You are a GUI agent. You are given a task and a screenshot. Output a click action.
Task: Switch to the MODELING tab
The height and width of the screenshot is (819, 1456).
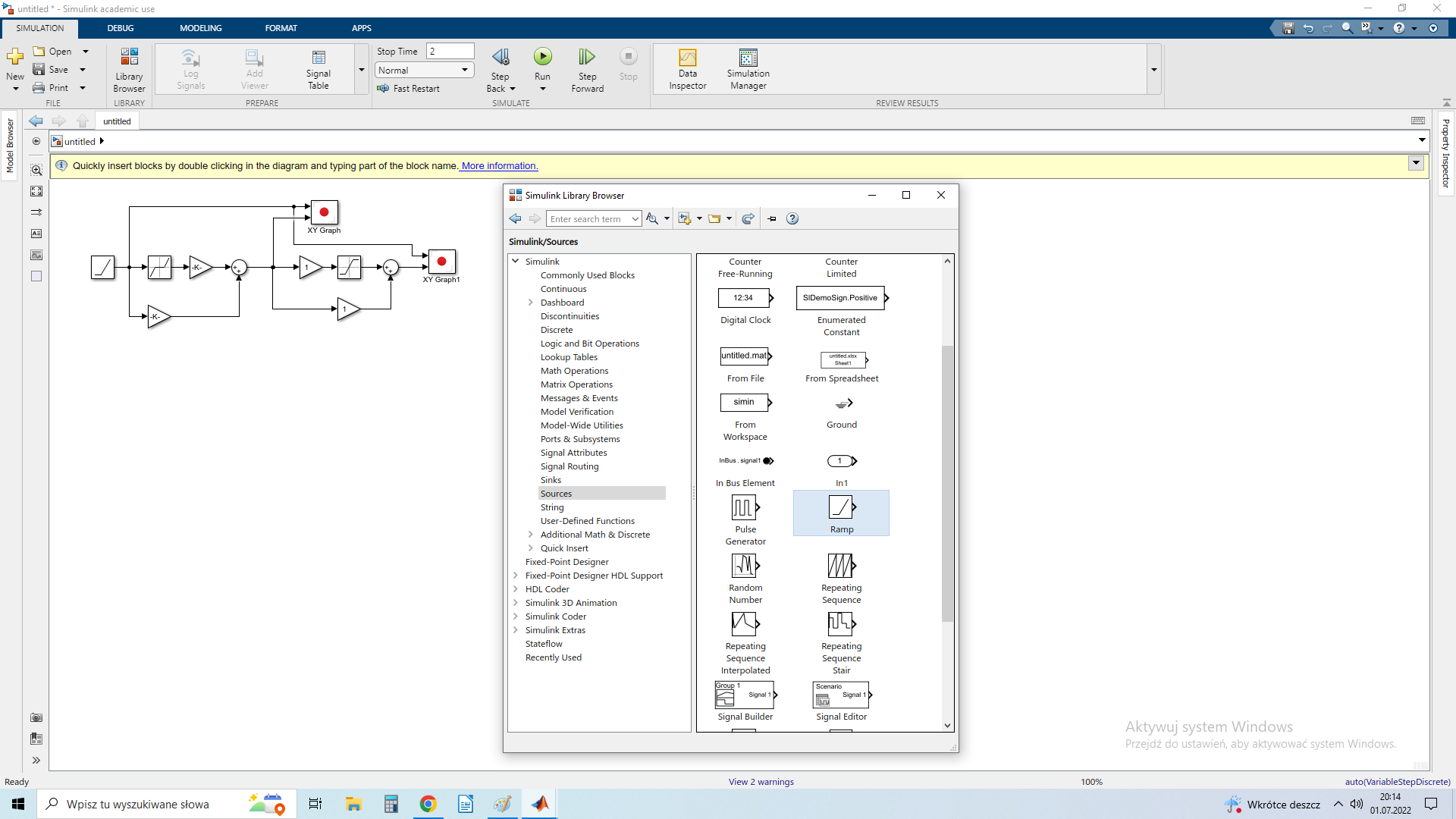(x=200, y=28)
